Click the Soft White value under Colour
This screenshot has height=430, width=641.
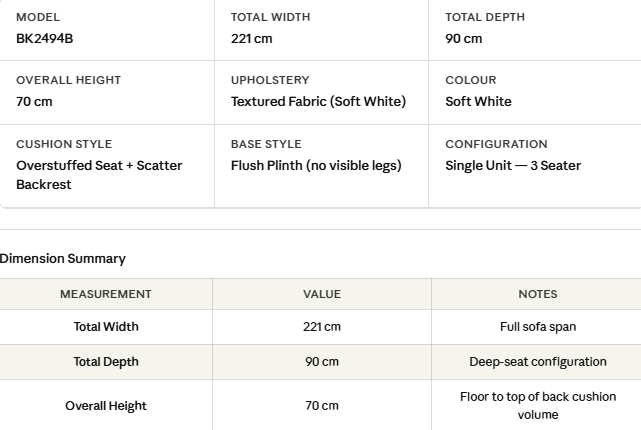click(478, 101)
